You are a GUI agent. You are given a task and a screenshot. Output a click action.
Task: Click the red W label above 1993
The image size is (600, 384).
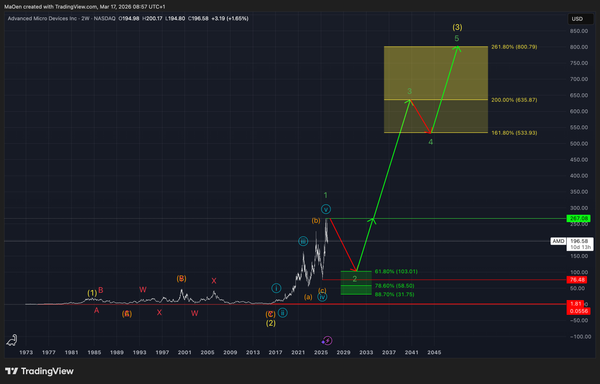click(x=143, y=290)
